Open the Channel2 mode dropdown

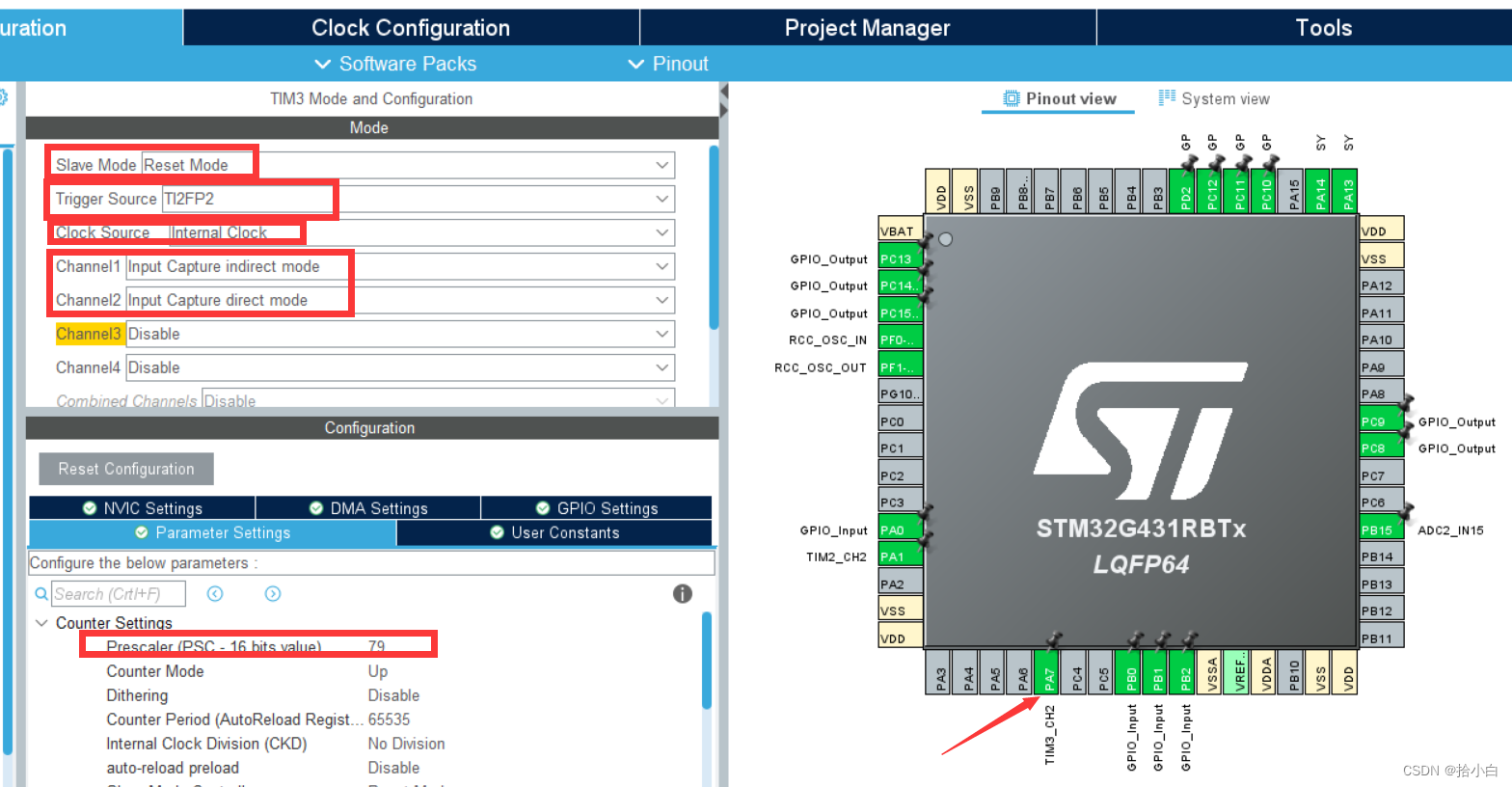(x=400, y=300)
